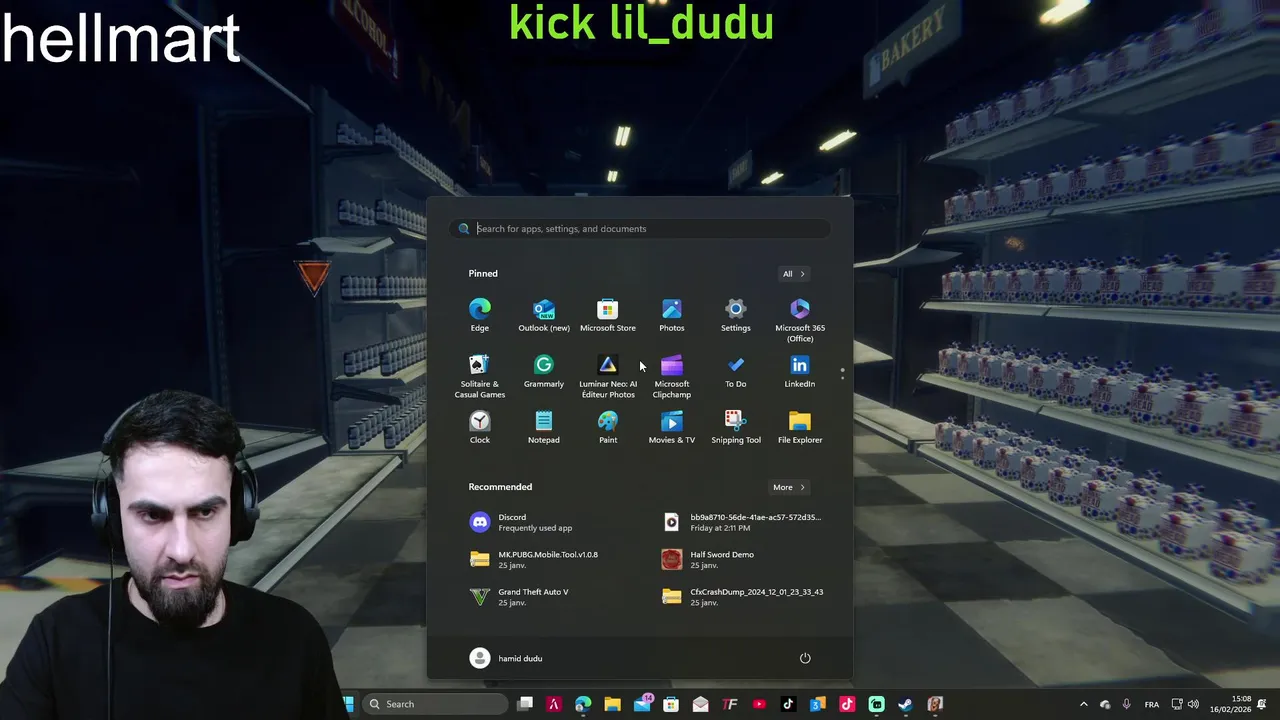Switch FRA input language indicator
The height and width of the screenshot is (720, 1280).
click(1152, 704)
